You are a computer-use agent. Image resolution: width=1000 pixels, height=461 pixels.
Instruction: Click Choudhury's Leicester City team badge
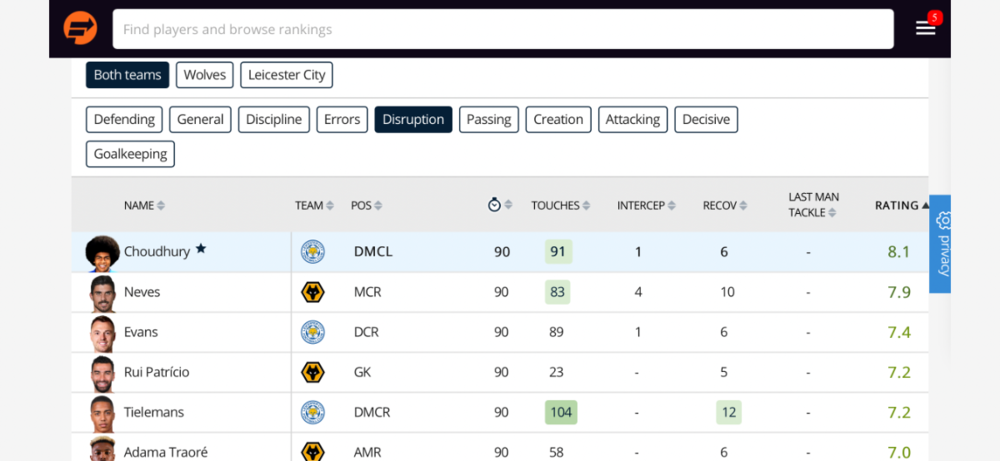click(x=312, y=252)
